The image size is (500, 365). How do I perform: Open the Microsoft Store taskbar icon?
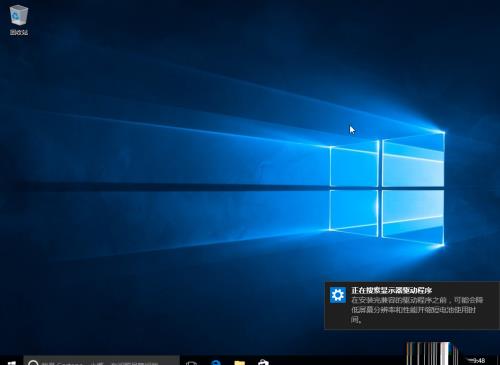point(263,362)
